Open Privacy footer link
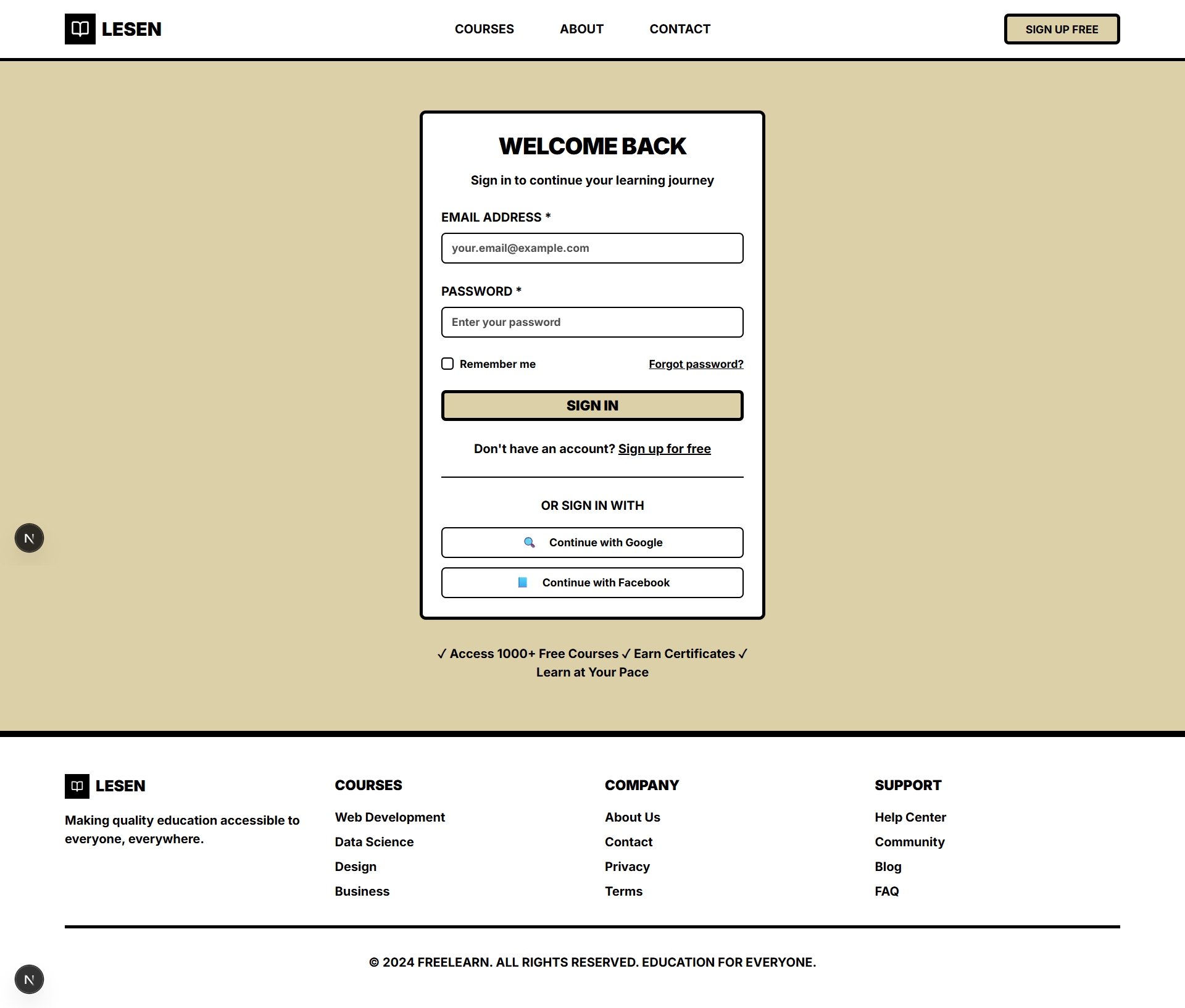This screenshot has height=1008, width=1185. pos(627,867)
